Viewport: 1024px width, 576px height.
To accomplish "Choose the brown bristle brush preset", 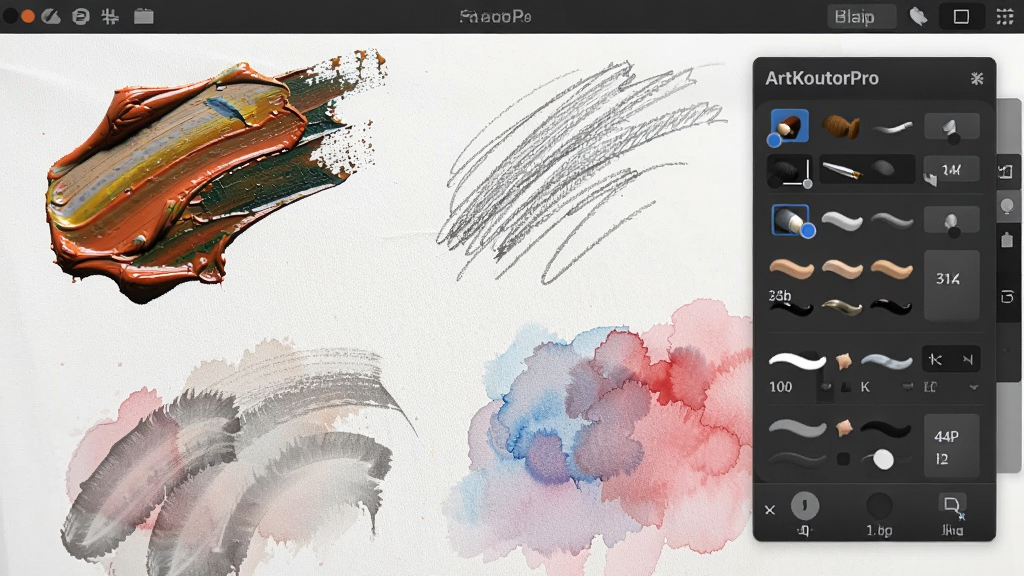I will click(x=840, y=126).
